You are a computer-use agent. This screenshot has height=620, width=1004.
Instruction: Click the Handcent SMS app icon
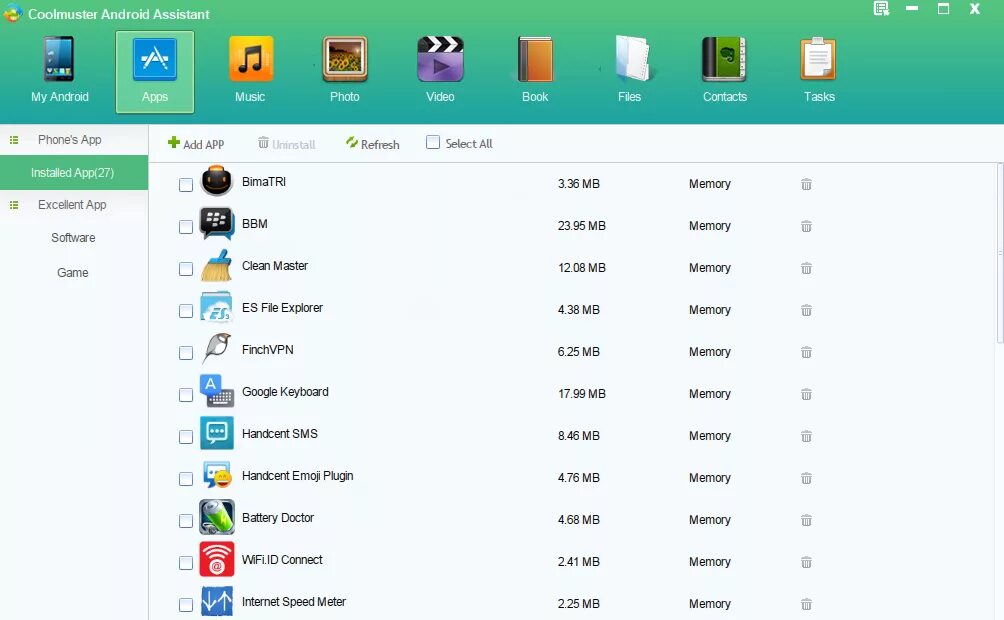216,433
